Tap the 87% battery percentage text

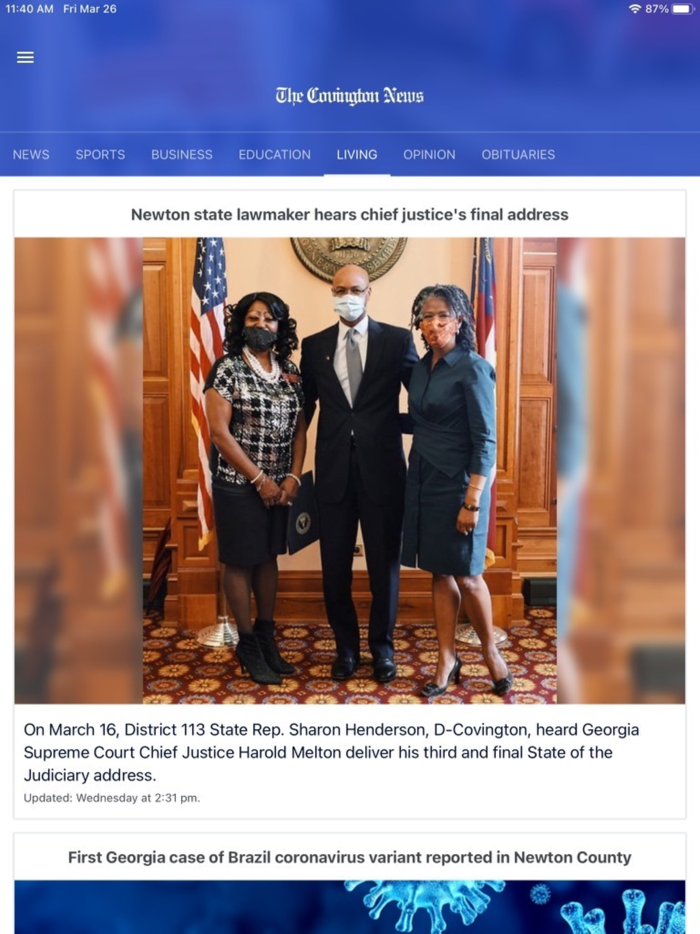point(657,9)
